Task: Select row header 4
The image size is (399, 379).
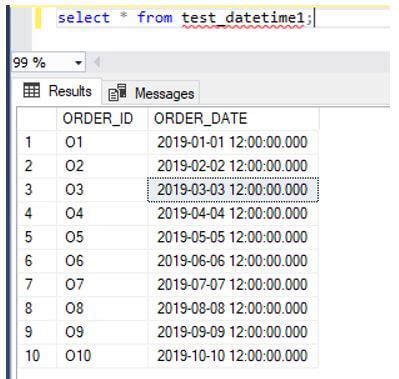Action: point(37,213)
